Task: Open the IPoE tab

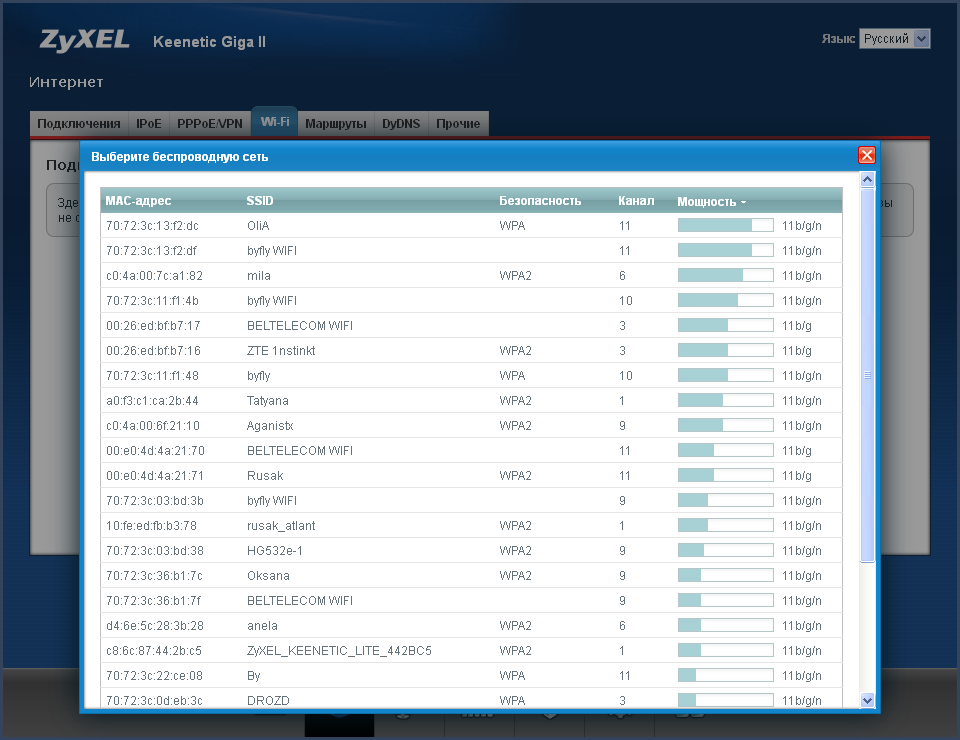Action: point(149,124)
